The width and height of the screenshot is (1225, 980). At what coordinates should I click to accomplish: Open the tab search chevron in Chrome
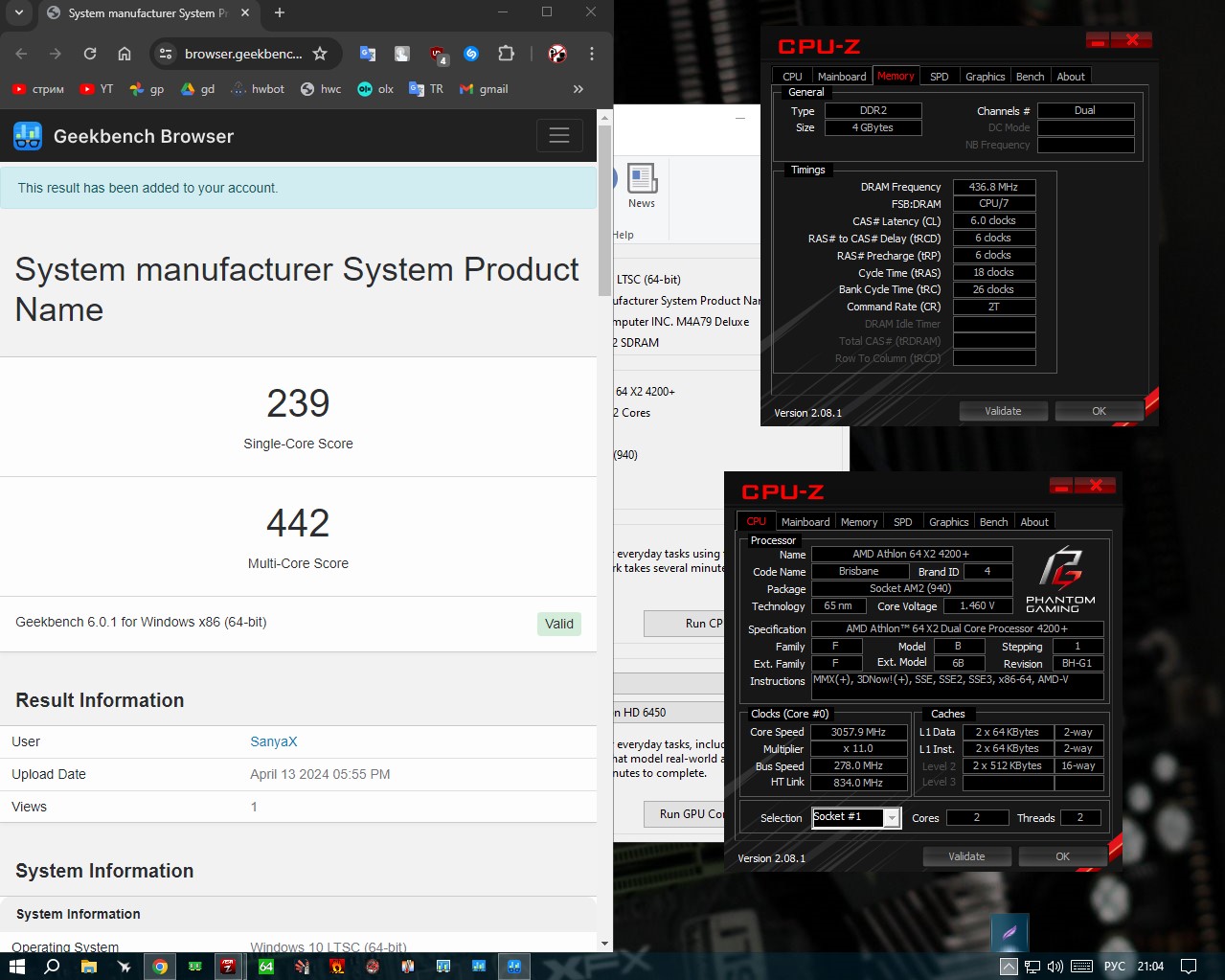[x=18, y=13]
